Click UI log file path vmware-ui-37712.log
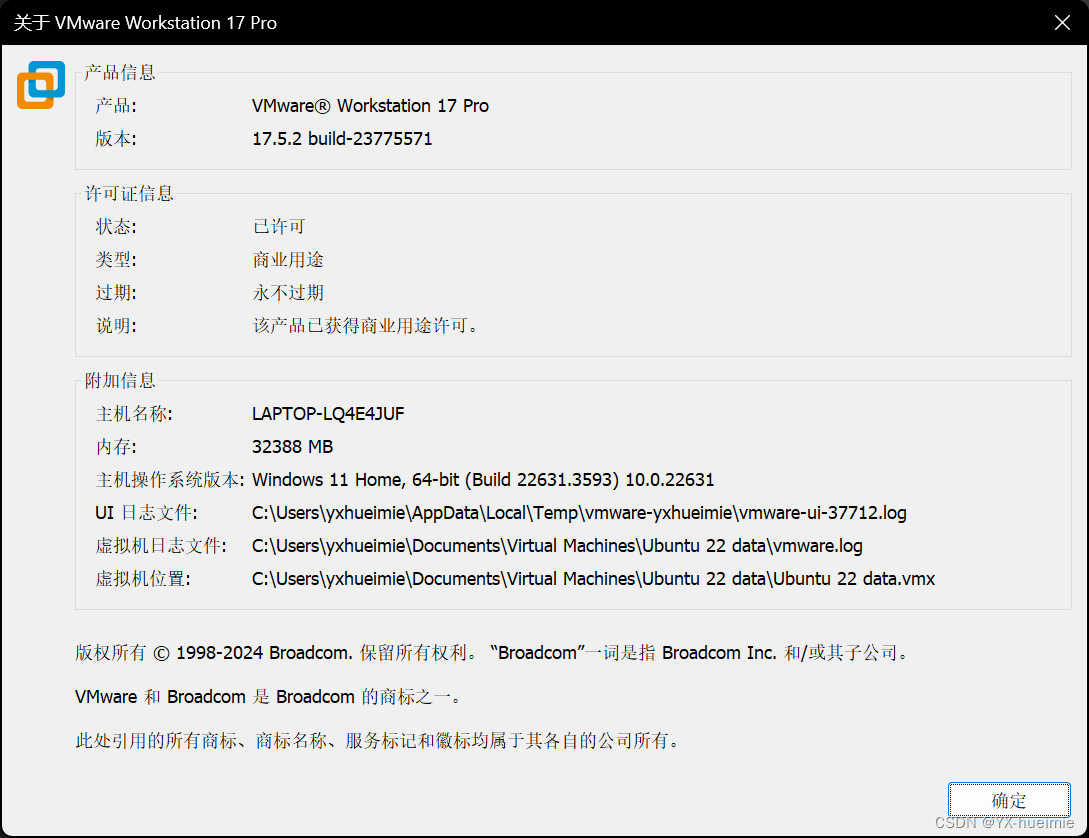 tap(579, 512)
